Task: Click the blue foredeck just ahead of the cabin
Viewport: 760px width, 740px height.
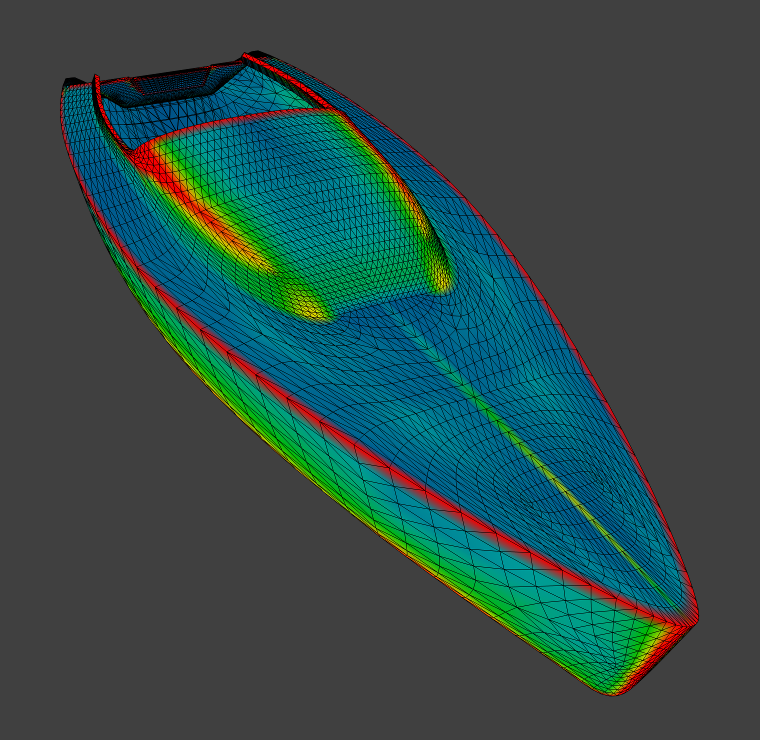Action: pyautogui.click(x=420, y=340)
